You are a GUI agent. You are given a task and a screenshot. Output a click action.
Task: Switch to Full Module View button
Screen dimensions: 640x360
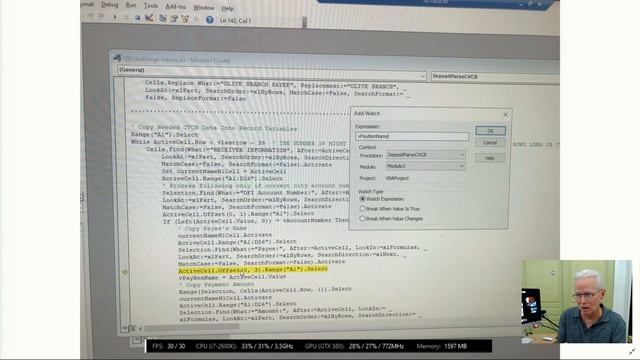click(133, 328)
